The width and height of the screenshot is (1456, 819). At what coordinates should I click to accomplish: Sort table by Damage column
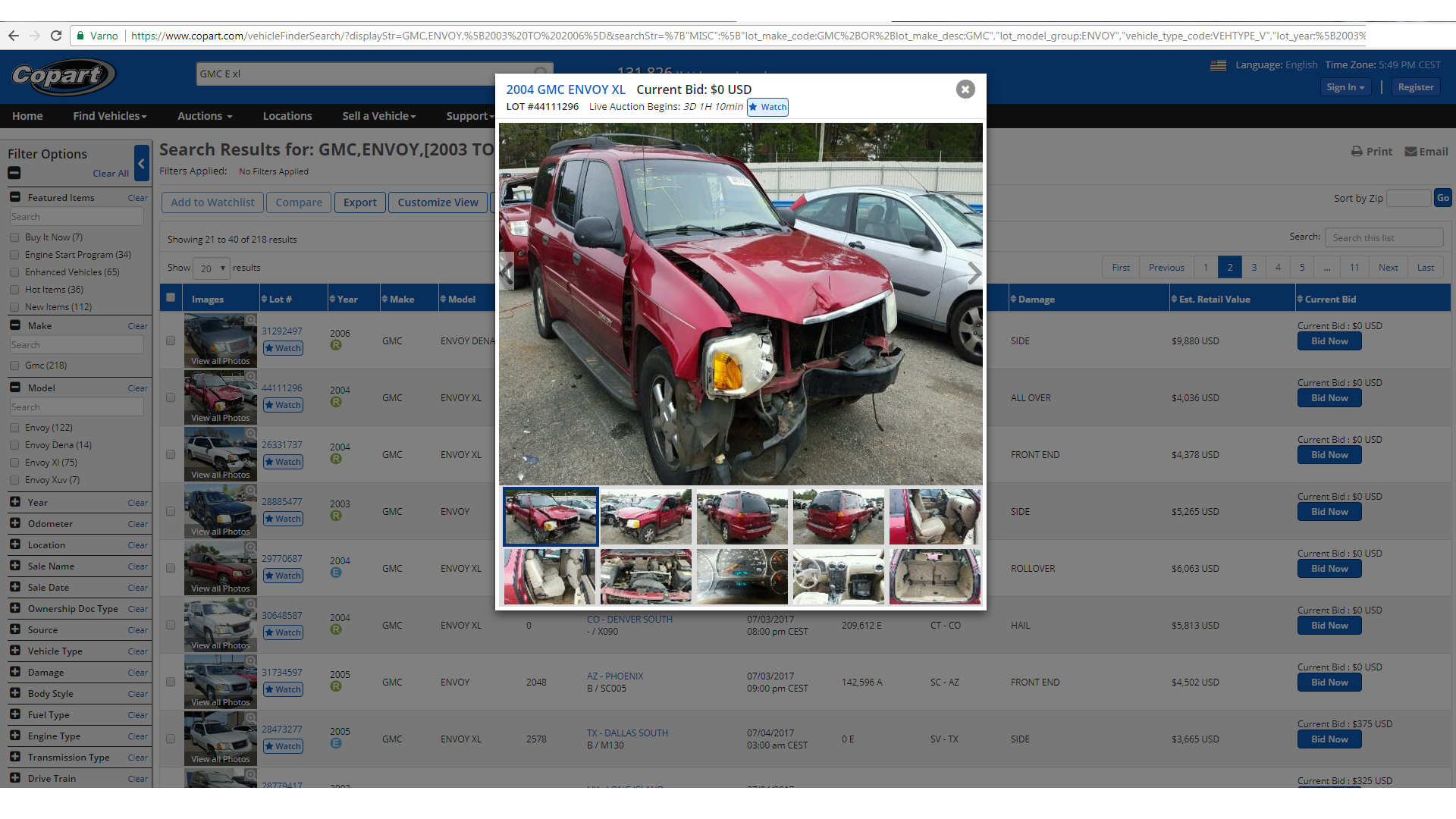pos(1088,300)
